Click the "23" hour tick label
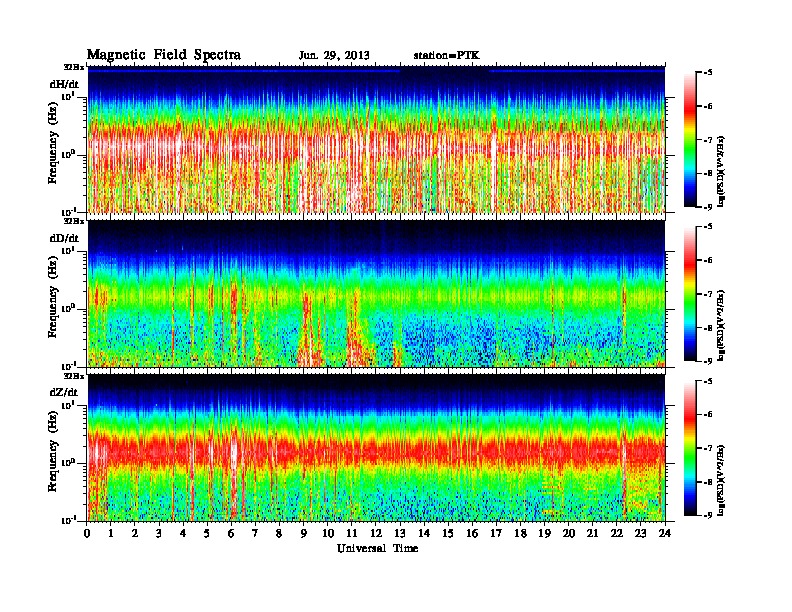 [640, 533]
